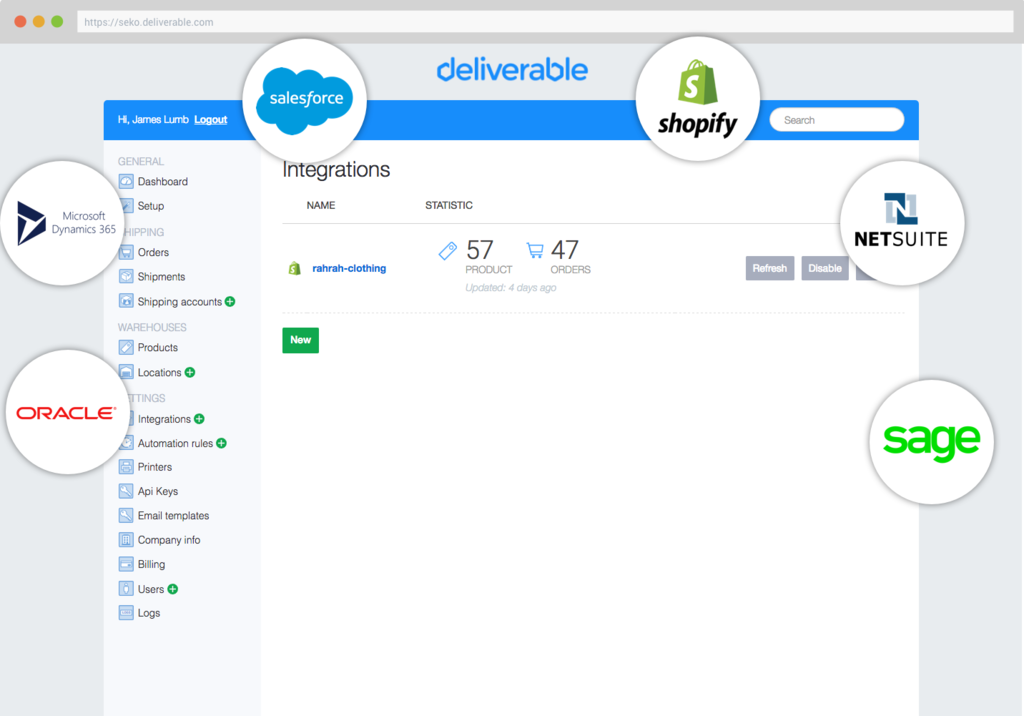Click the Products tag icon

pyautogui.click(x=126, y=347)
